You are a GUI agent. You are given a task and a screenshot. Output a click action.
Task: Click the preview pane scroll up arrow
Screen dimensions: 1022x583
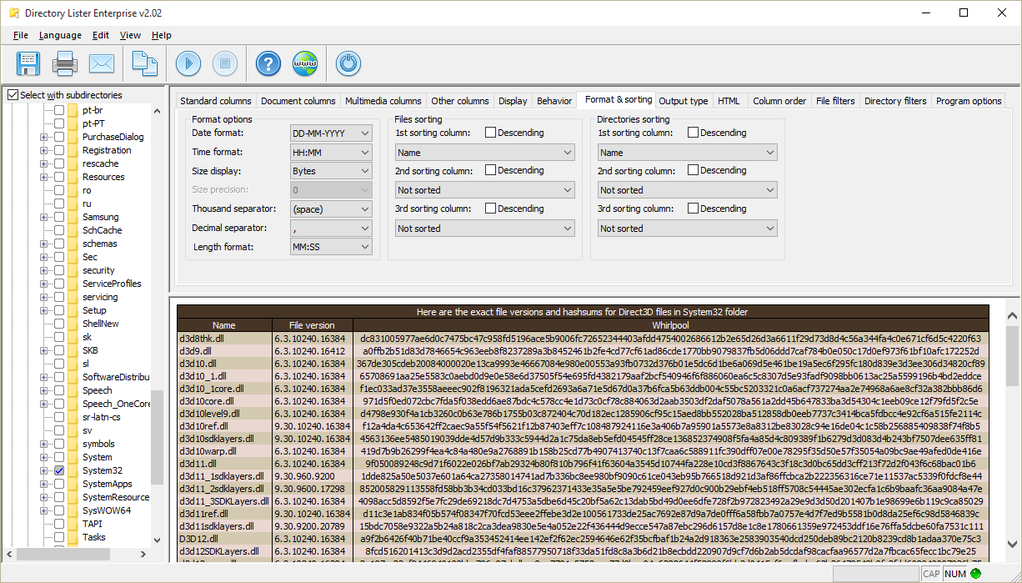point(1012,316)
